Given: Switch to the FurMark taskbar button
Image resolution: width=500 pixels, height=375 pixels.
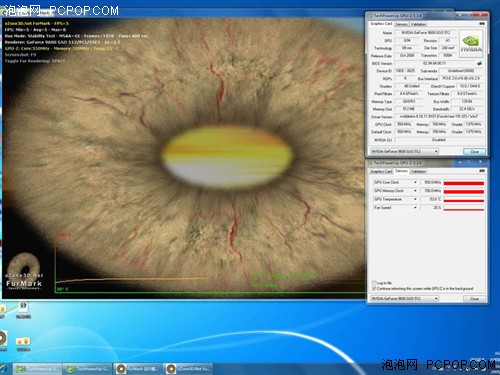Looking at the screenshot, I should coord(138,369).
